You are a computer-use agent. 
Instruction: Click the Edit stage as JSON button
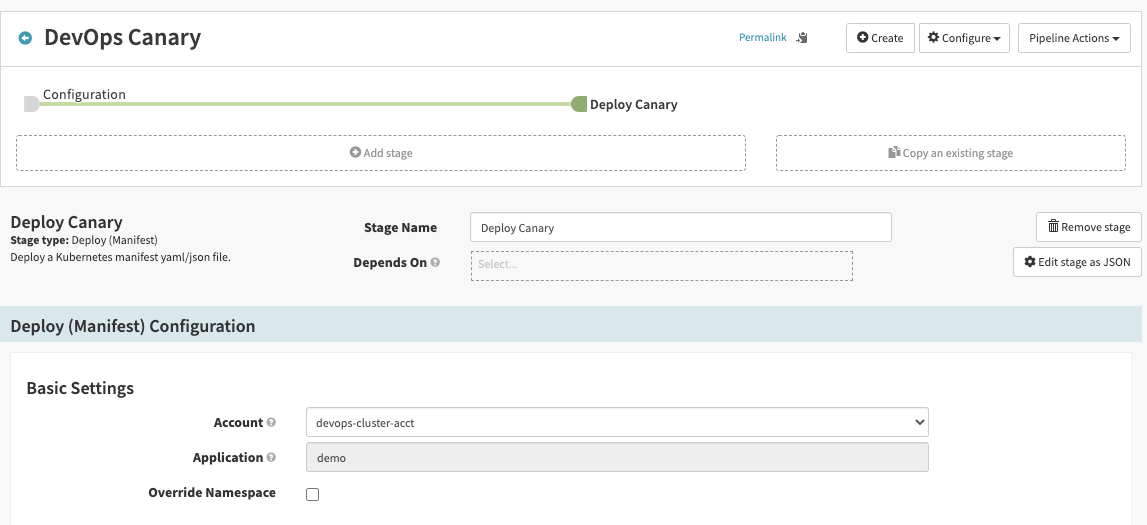pos(1076,262)
